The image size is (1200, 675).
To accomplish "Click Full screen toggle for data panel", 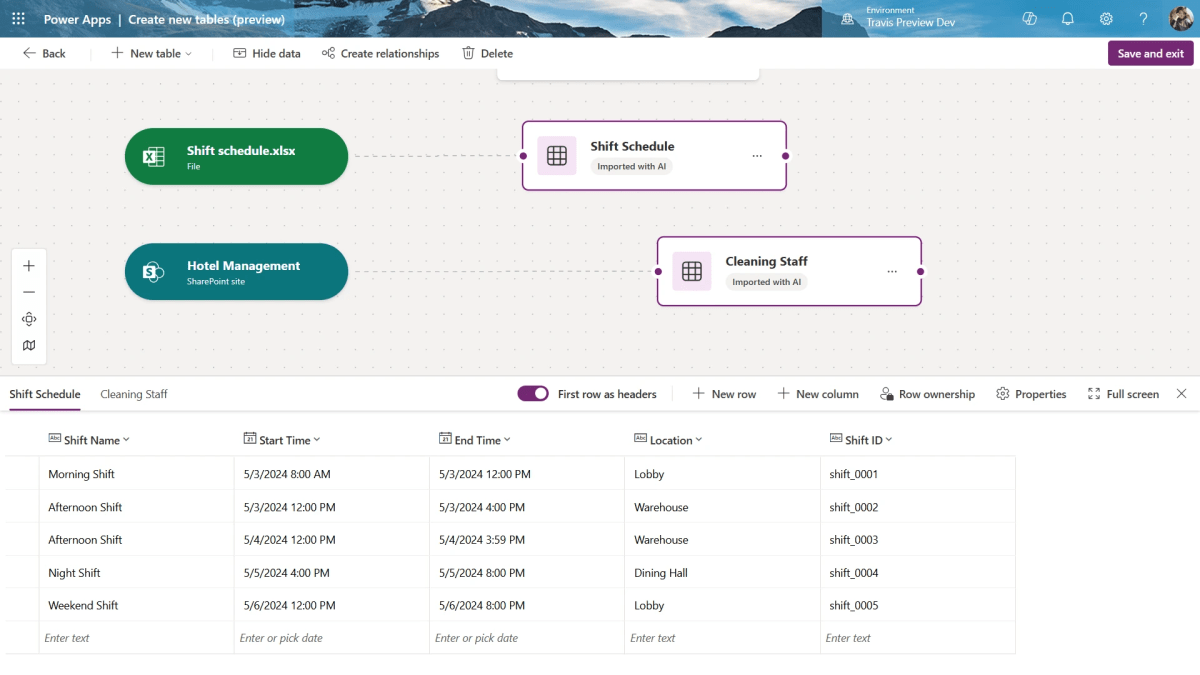I will pos(1122,394).
